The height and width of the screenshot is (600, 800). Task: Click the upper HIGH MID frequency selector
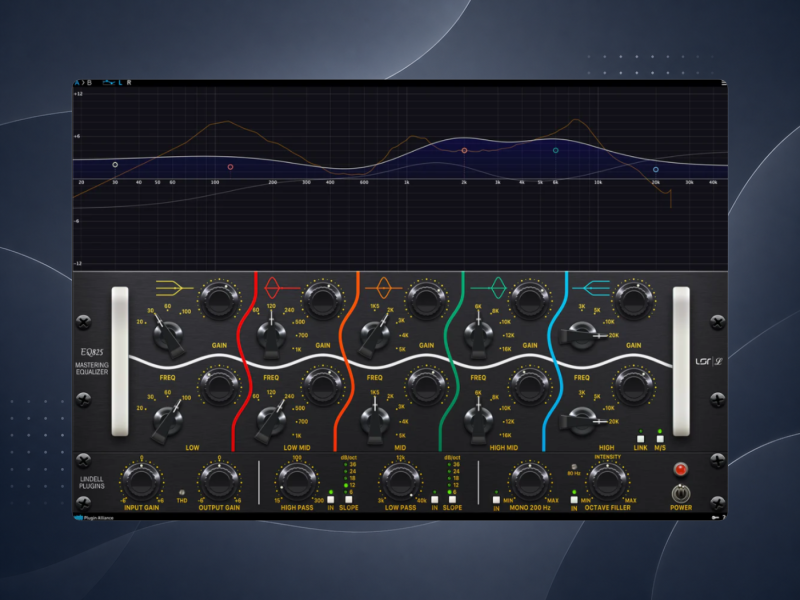tap(479, 335)
